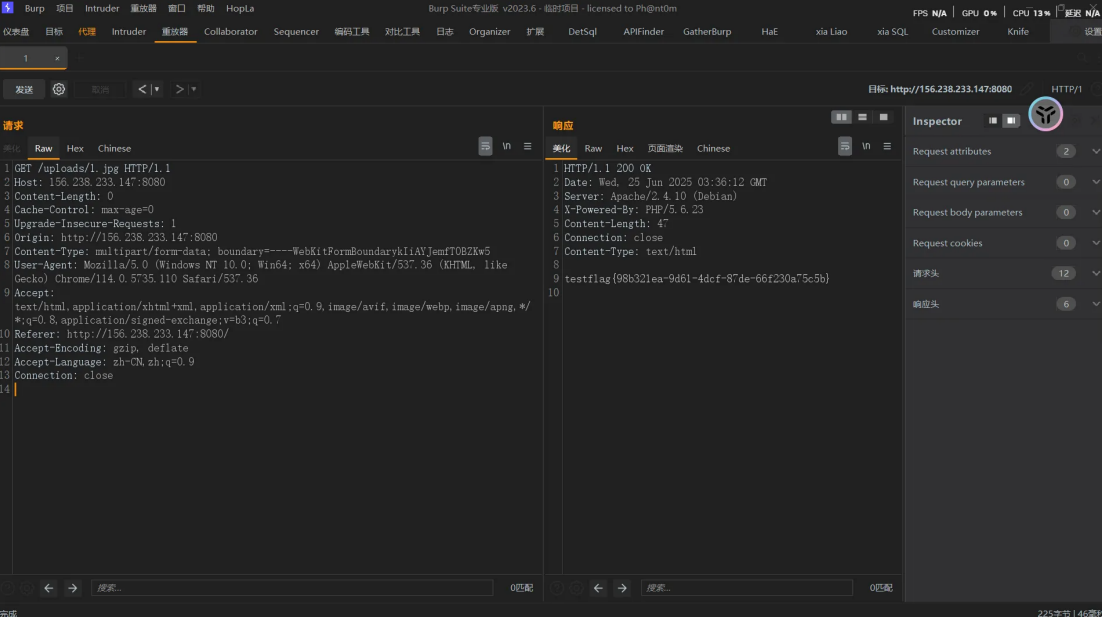Viewport: 1102px width, 617px height.
Task: Open the history back dropdown arrow
Action: pyautogui.click(x=157, y=89)
